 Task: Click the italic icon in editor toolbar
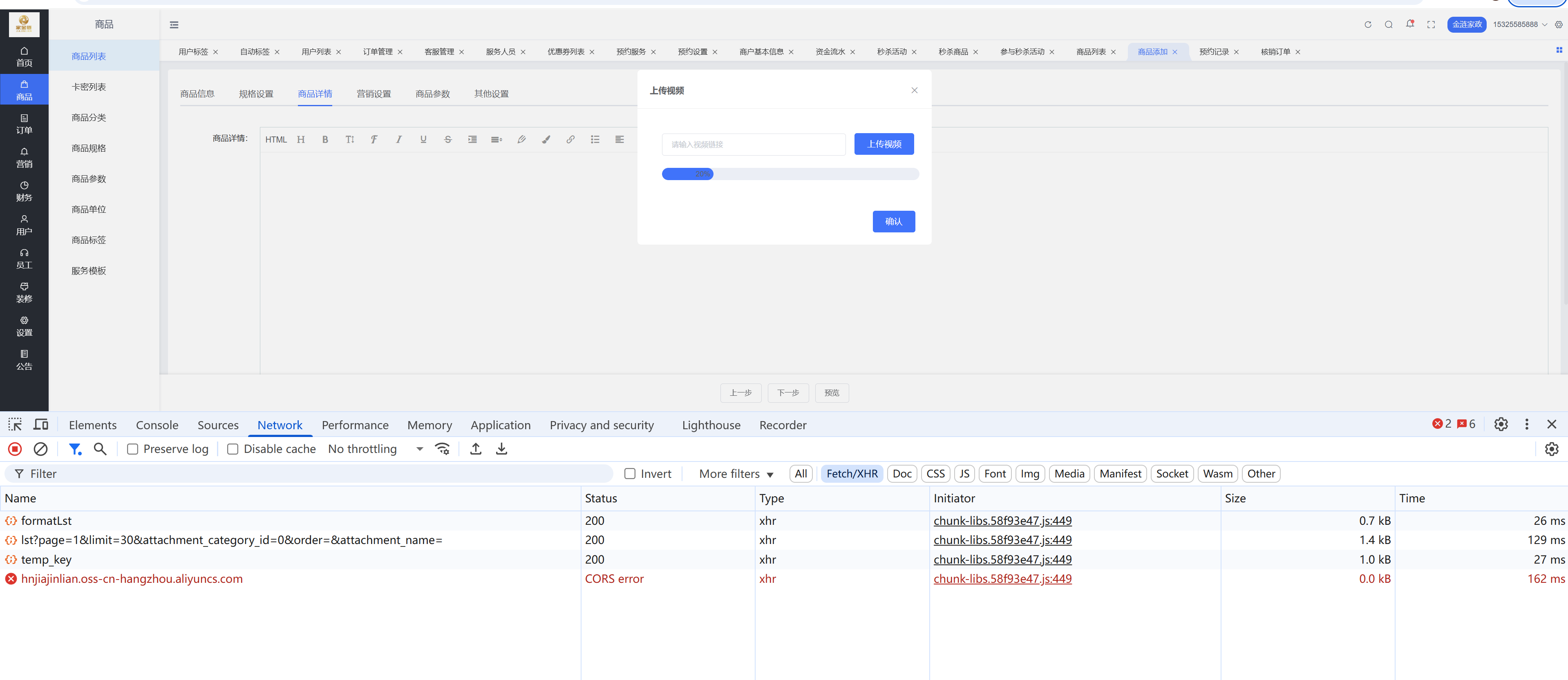click(399, 139)
